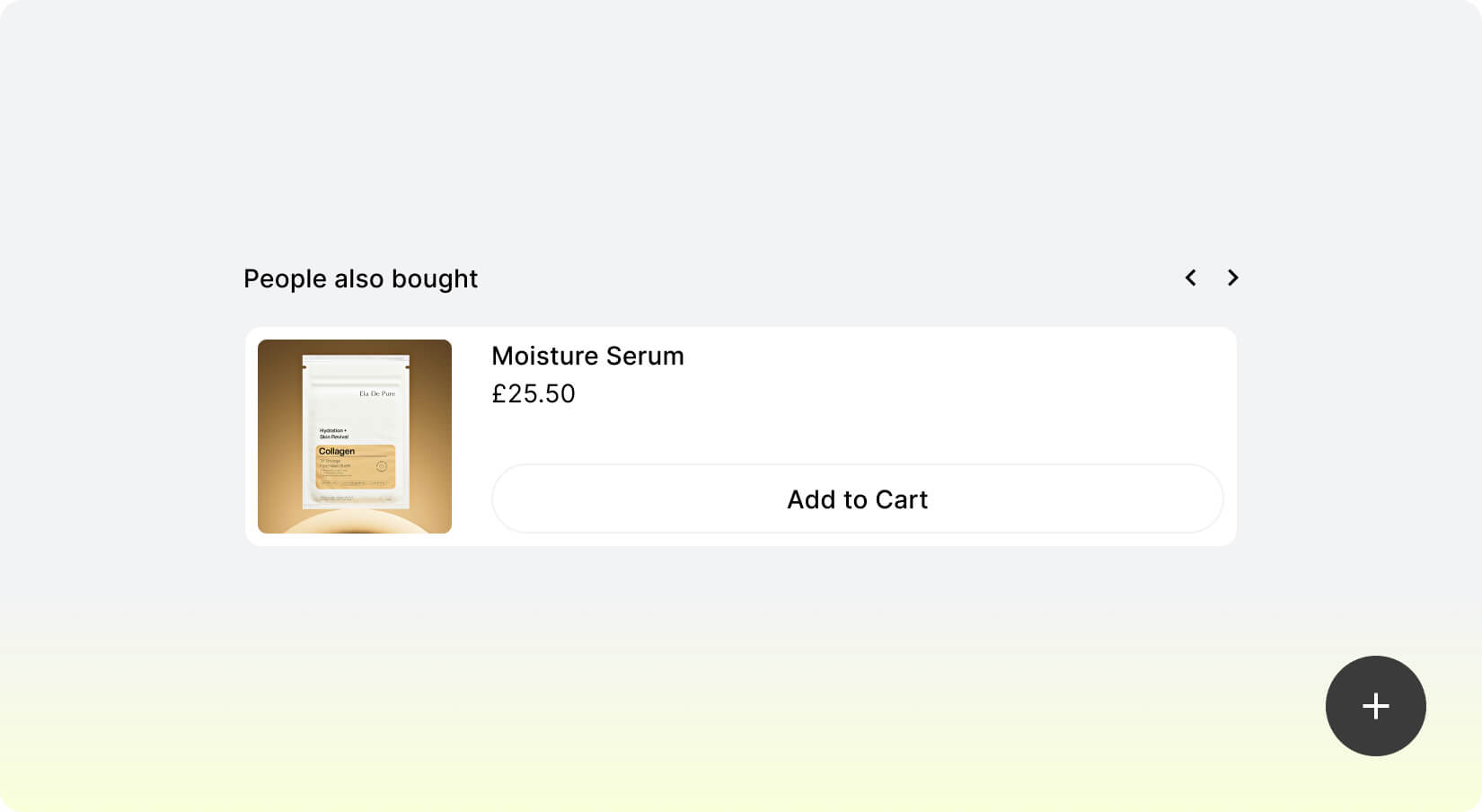
Task: Add Moisture Serum to the cart
Action: [x=857, y=499]
